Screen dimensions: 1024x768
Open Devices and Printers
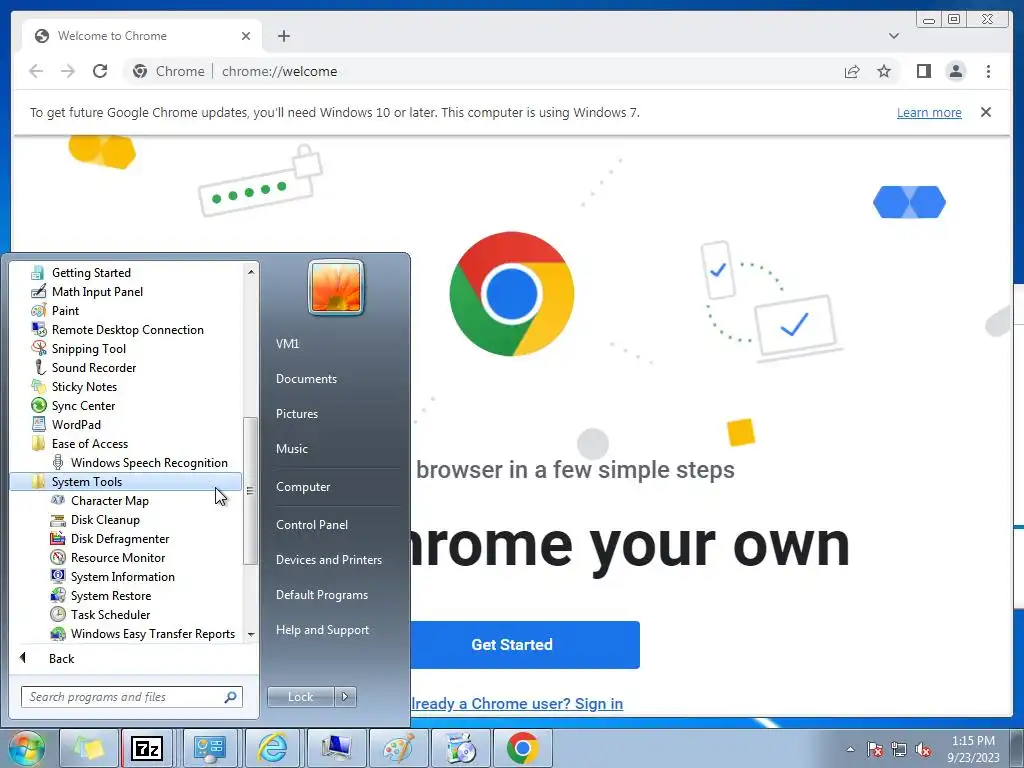[x=328, y=560]
